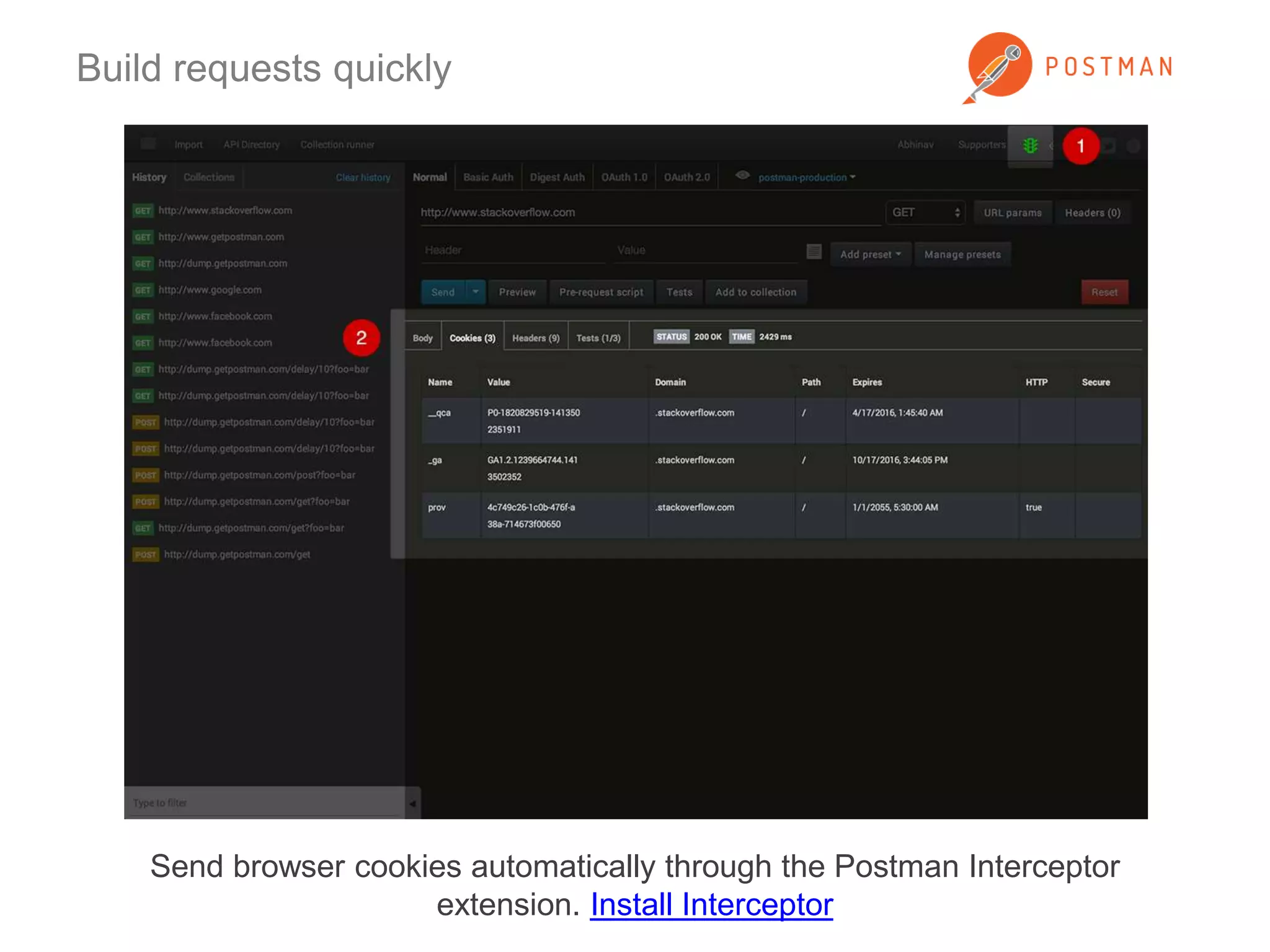This screenshot has height=952, width=1270.
Task: Click the Header name input field
Action: click(x=513, y=250)
